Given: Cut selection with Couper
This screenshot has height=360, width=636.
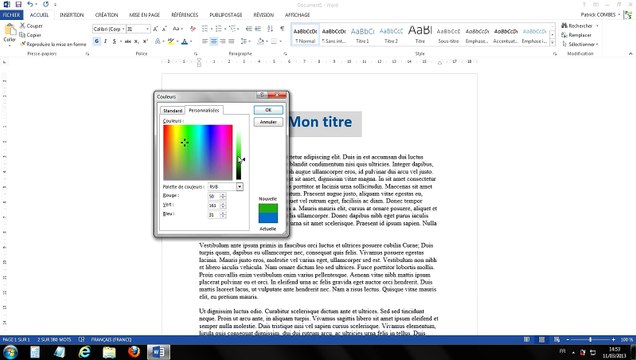Looking at the screenshot, I should (x=31, y=26).
